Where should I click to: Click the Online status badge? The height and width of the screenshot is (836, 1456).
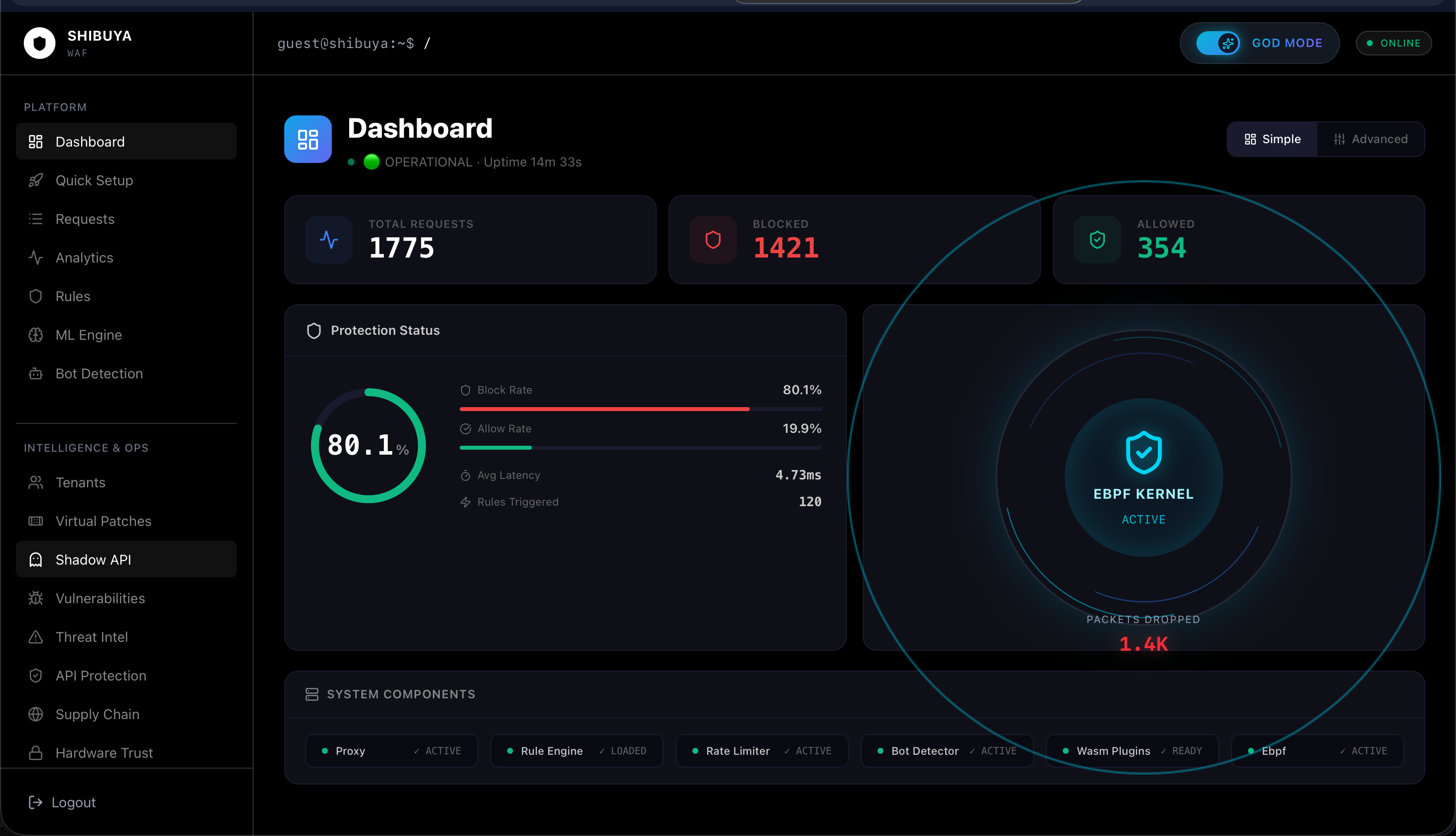point(1394,43)
